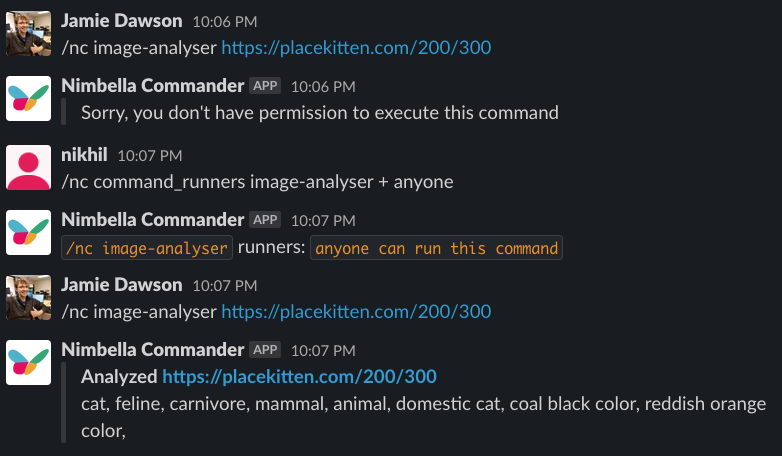
Task: Open placekitten link in Jamie's second message
Action: (x=356, y=312)
